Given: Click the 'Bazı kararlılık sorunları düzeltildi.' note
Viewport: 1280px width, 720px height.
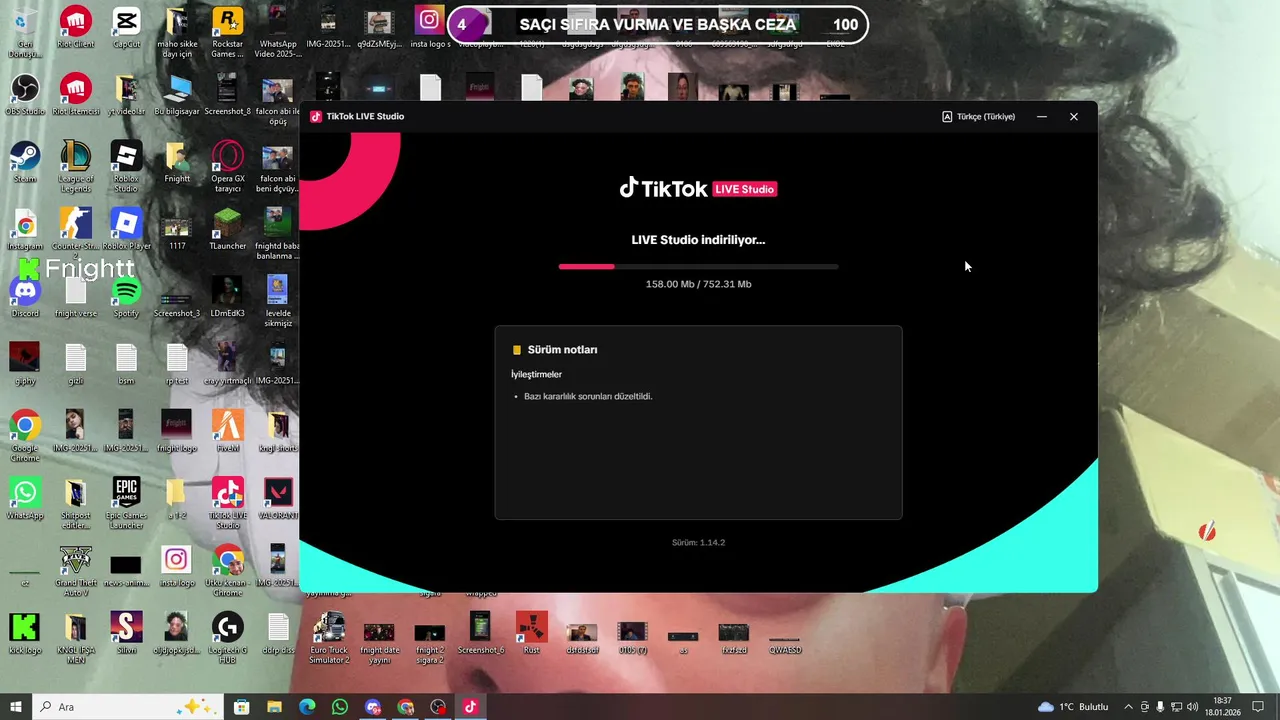Looking at the screenshot, I should [x=588, y=397].
